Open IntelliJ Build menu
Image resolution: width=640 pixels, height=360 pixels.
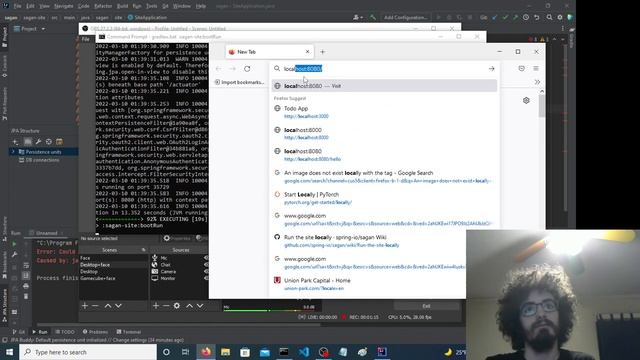(122, 6)
